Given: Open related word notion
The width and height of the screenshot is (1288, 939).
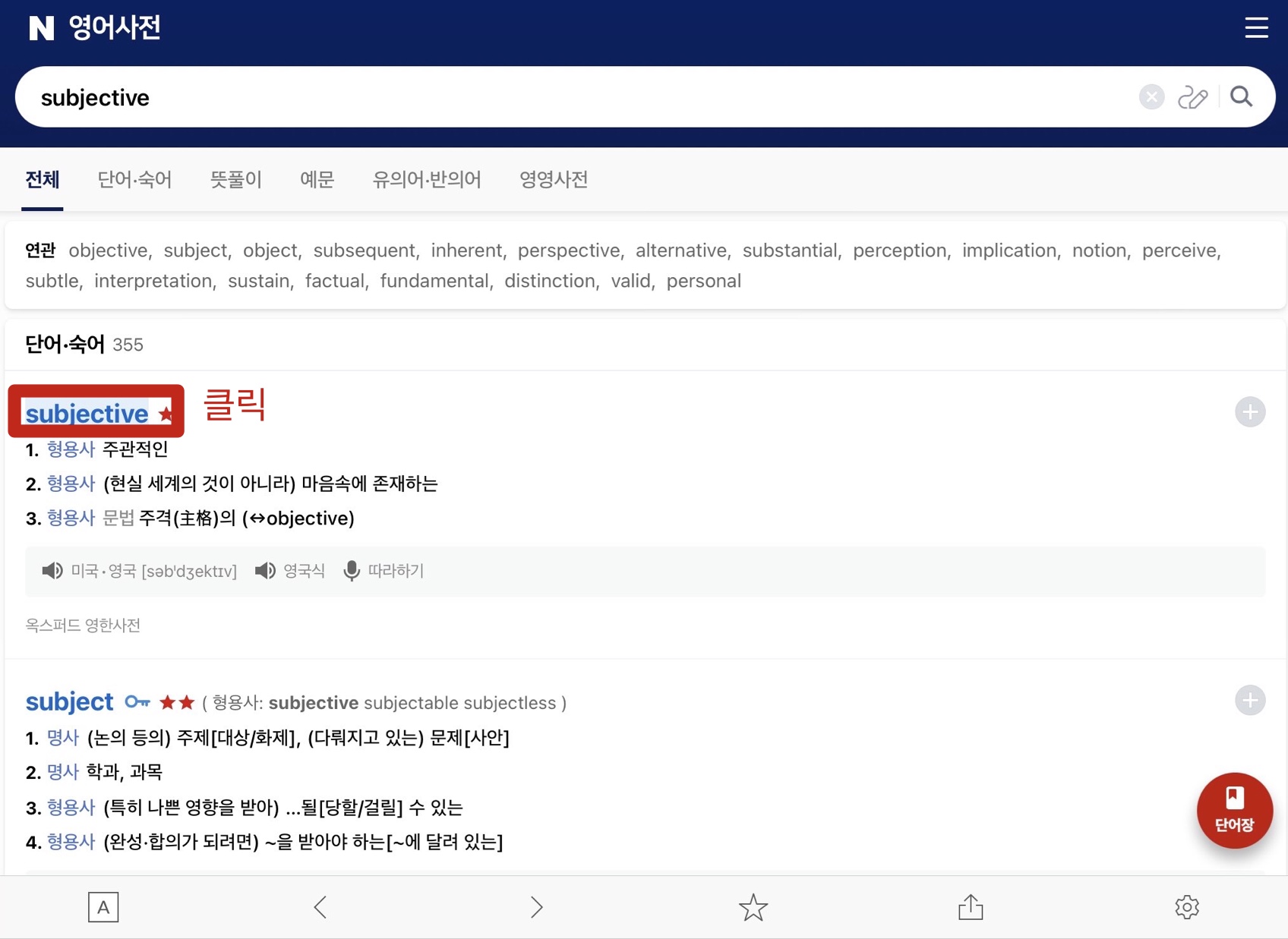Looking at the screenshot, I should [x=1099, y=251].
